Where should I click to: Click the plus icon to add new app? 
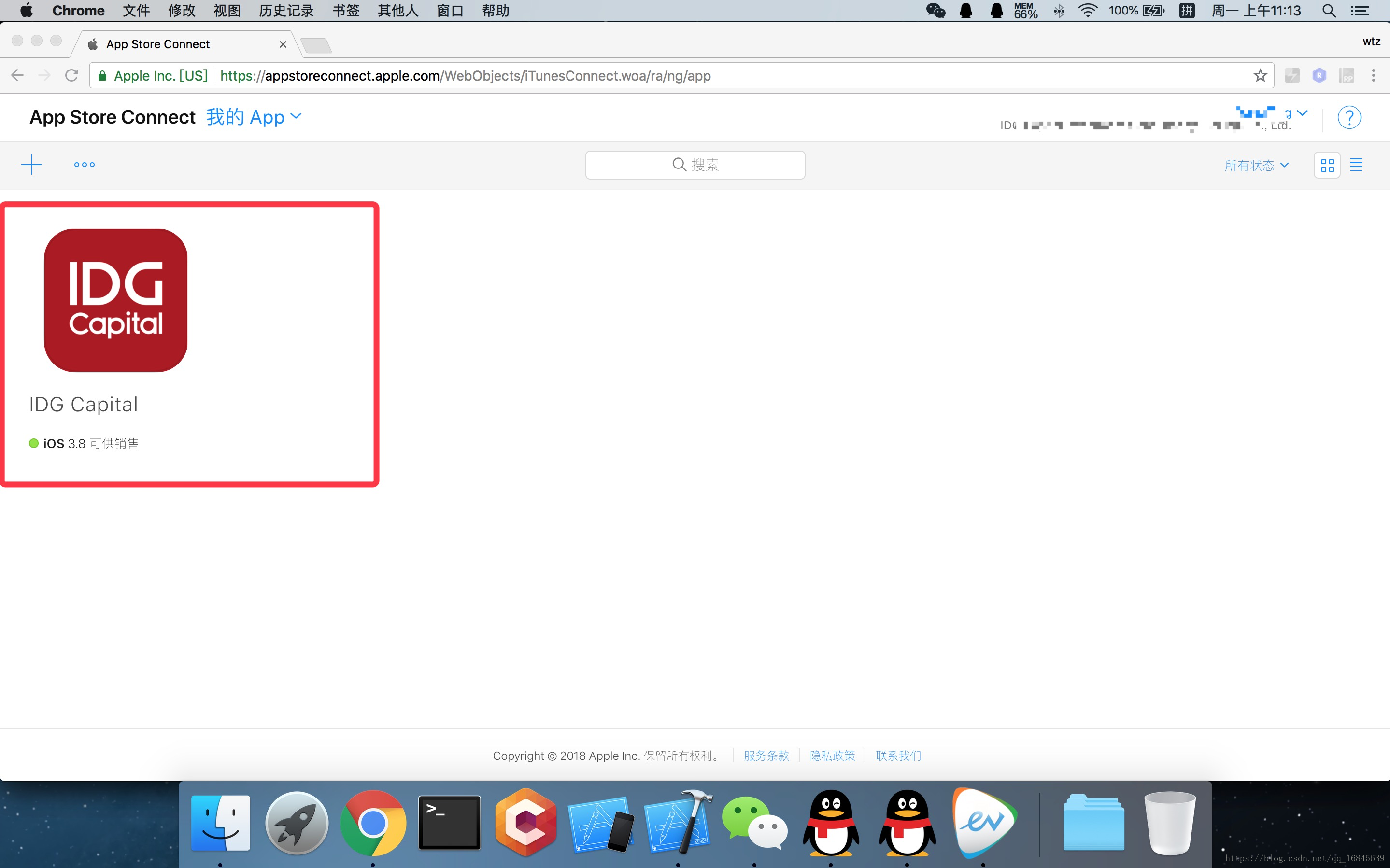pyautogui.click(x=31, y=165)
